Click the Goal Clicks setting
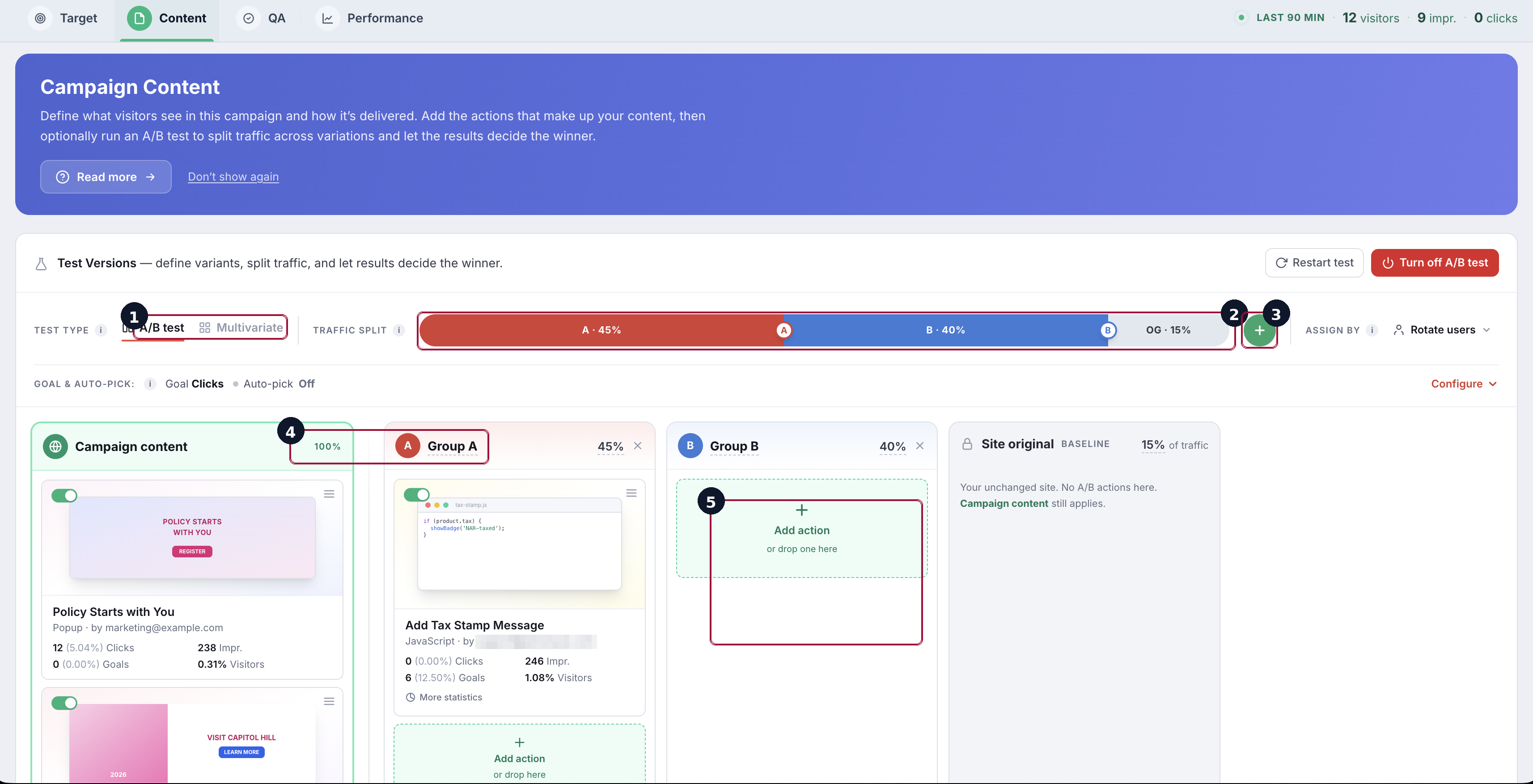This screenshot has width=1533, height=784. tap(194, 384)
